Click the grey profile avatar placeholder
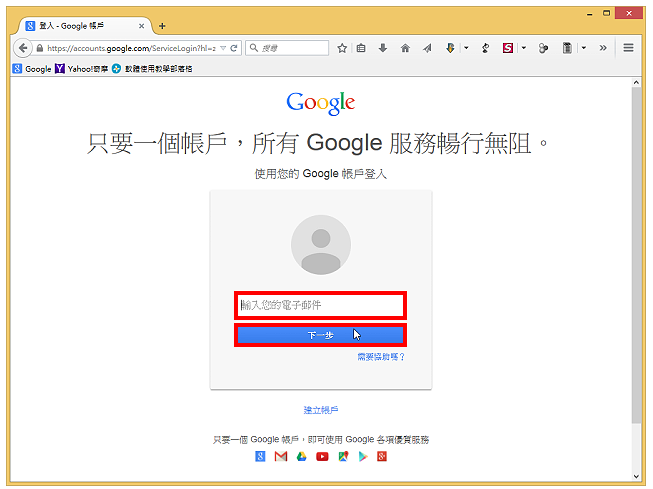The image size is (653, 489). point(321,245)
